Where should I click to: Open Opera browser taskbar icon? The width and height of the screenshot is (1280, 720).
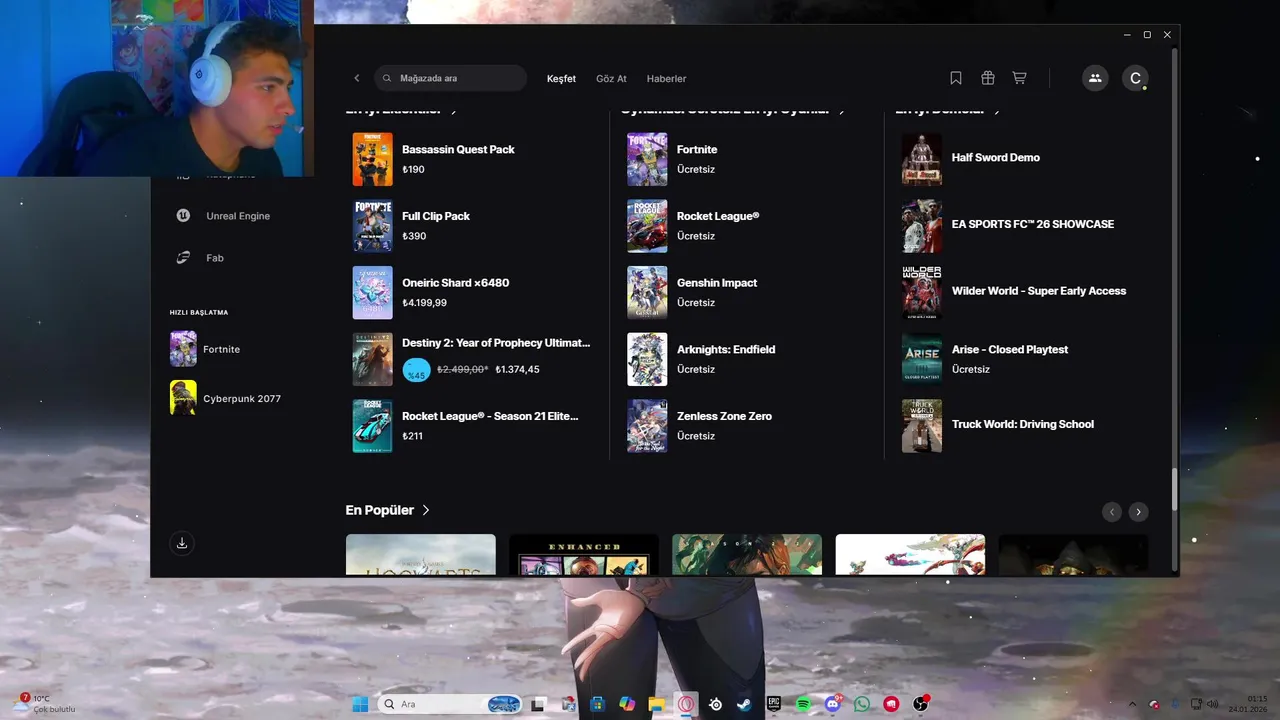686,704
